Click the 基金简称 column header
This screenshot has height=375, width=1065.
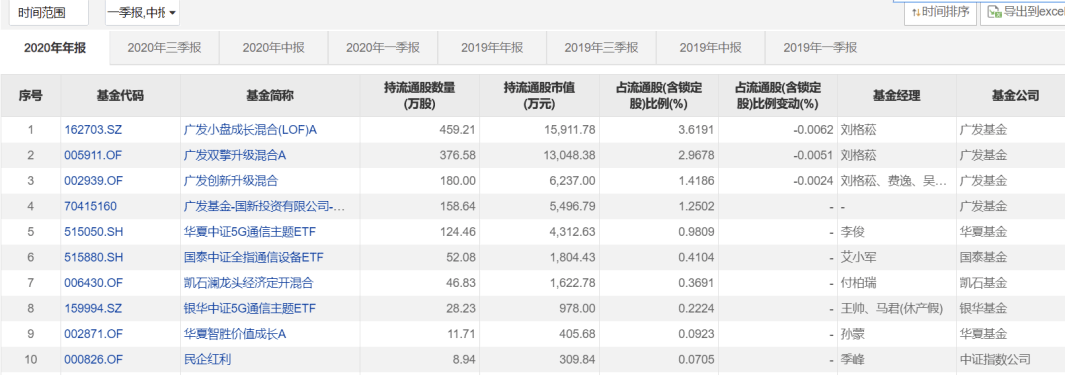click(x=270, y=96)
